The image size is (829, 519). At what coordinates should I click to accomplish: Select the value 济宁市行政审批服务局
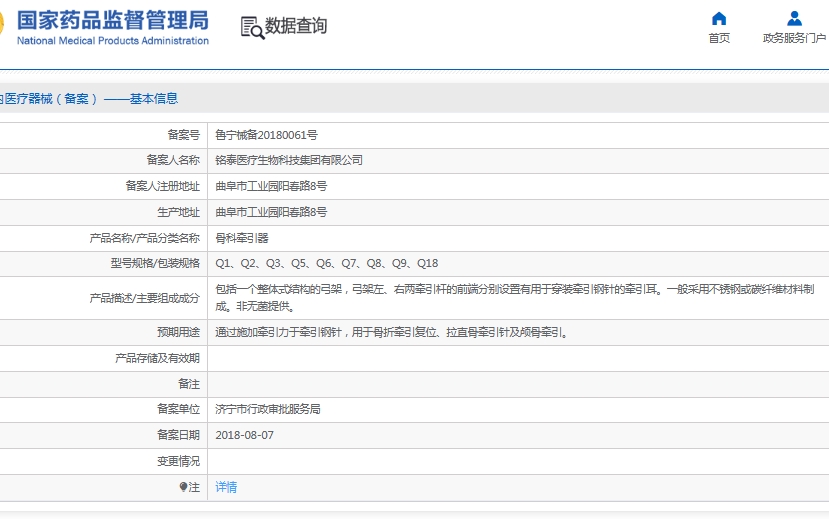(x=268, y=409)
